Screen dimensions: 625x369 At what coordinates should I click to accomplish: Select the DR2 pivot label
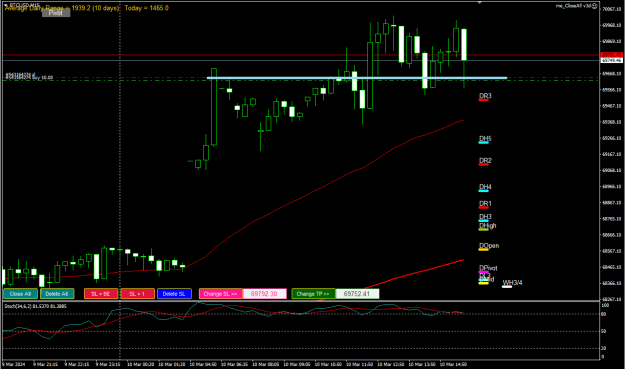[x=485, y=161]
